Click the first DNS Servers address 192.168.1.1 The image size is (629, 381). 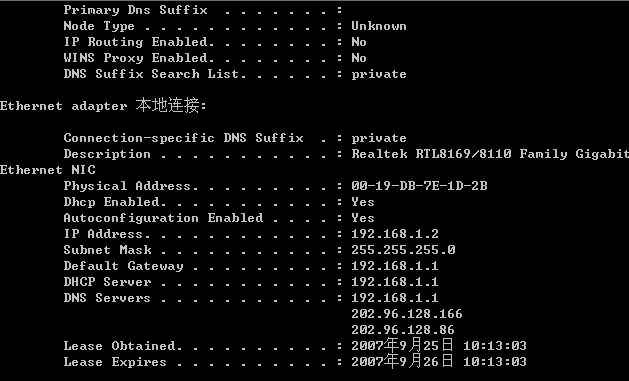pos(395,298)
